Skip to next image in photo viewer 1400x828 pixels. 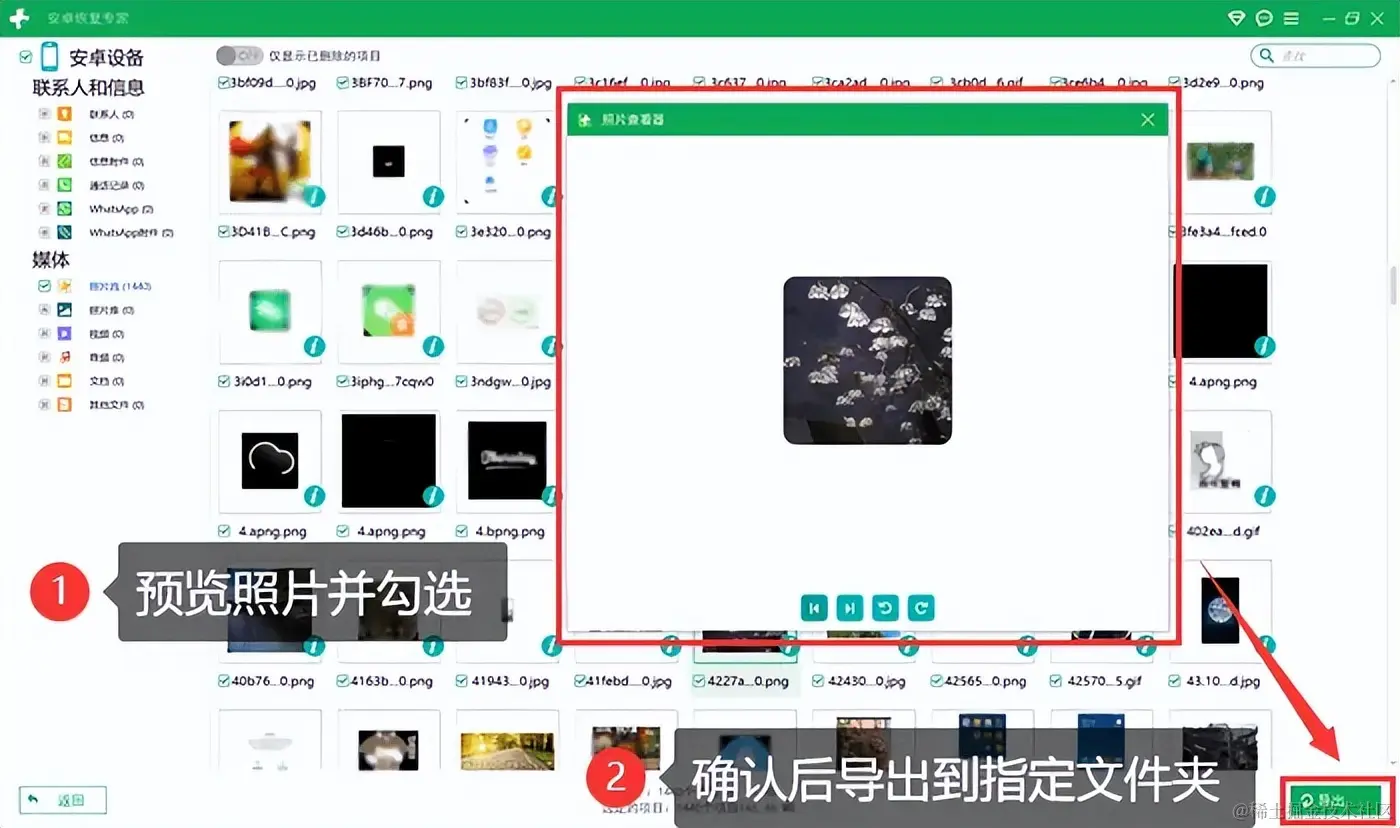(849, 608)
